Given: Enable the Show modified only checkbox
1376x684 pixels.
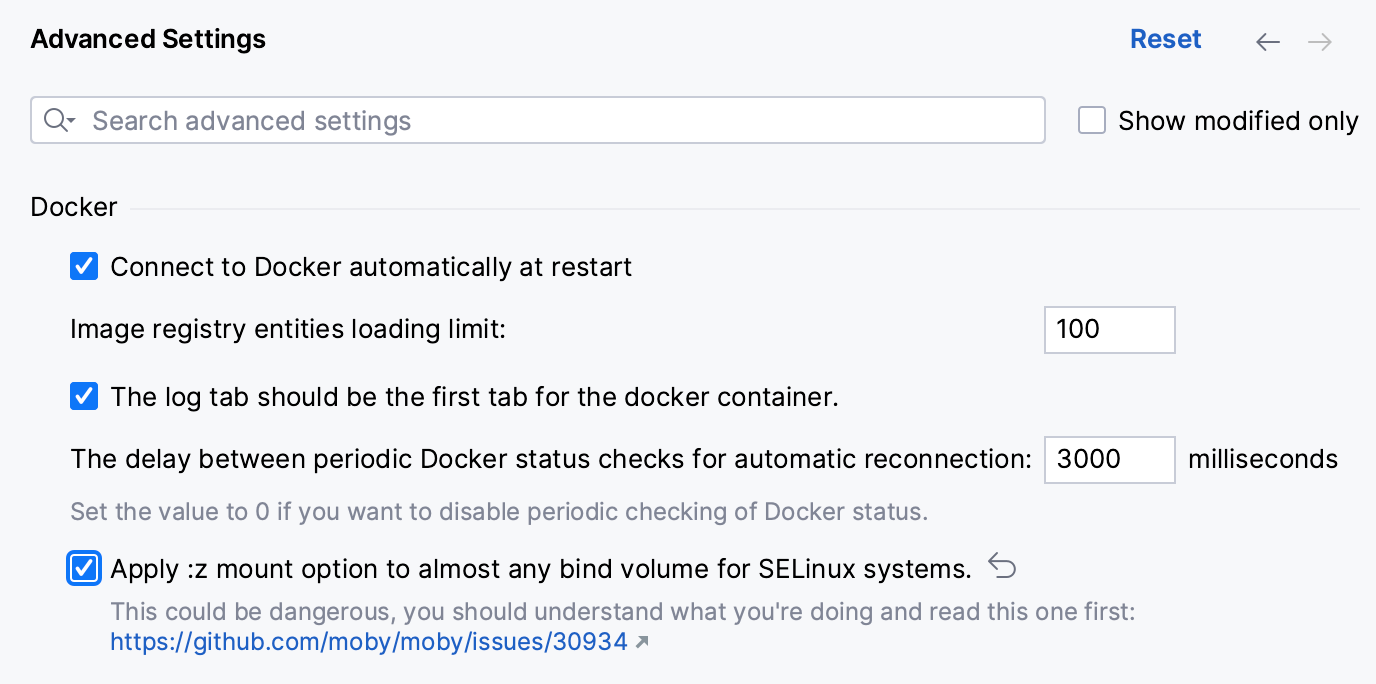Looking at the screenshot, I should tap(1091, 119).
